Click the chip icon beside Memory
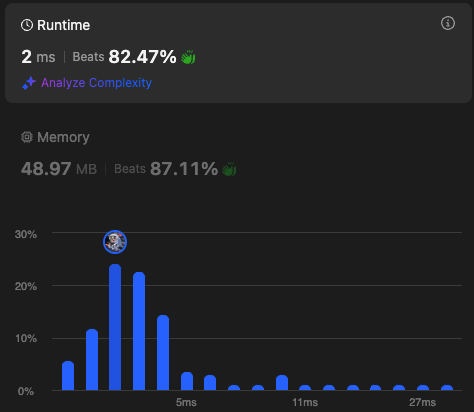The height and width of the screenshot is (412, 474). click(27, 137)
